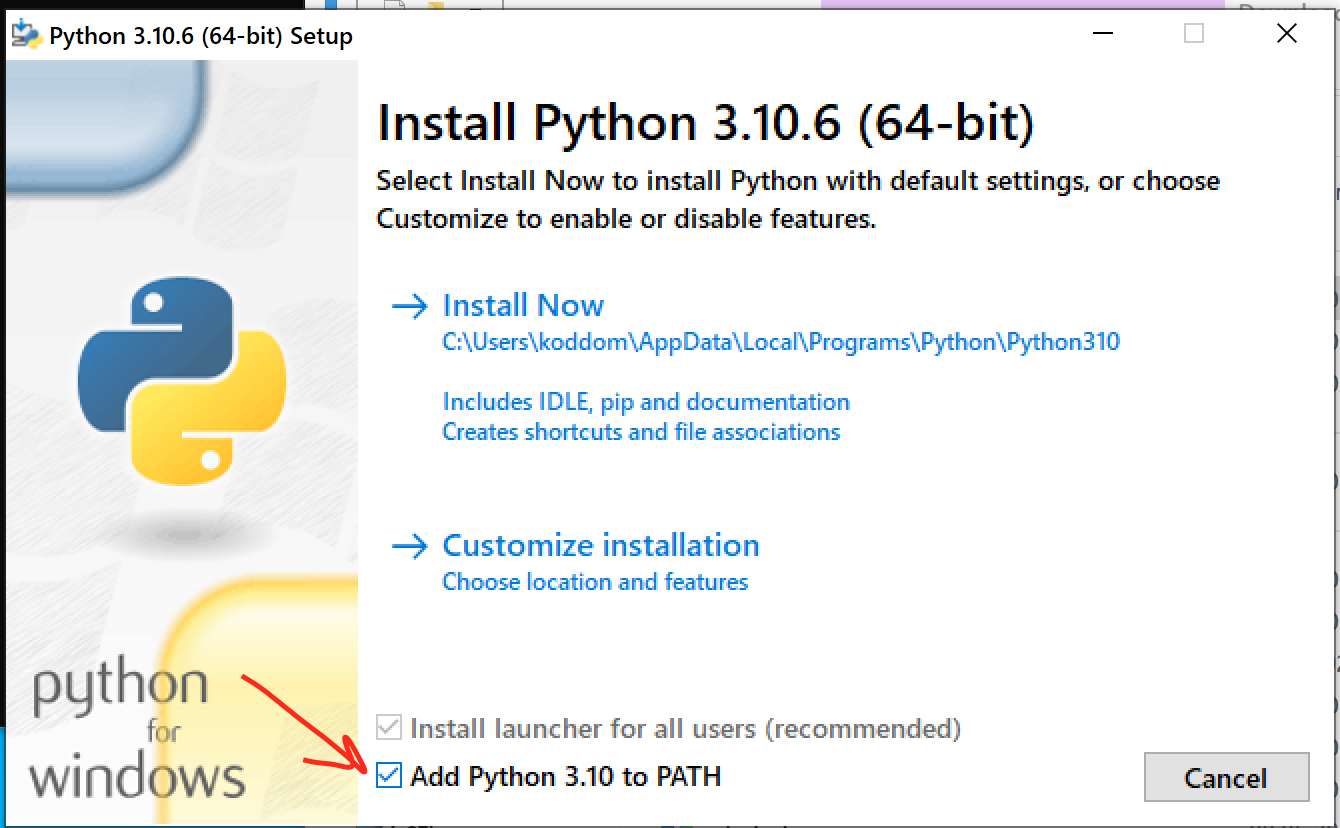
Task: Click the blue arrow beside Install Now
Action: click(410, 306)
